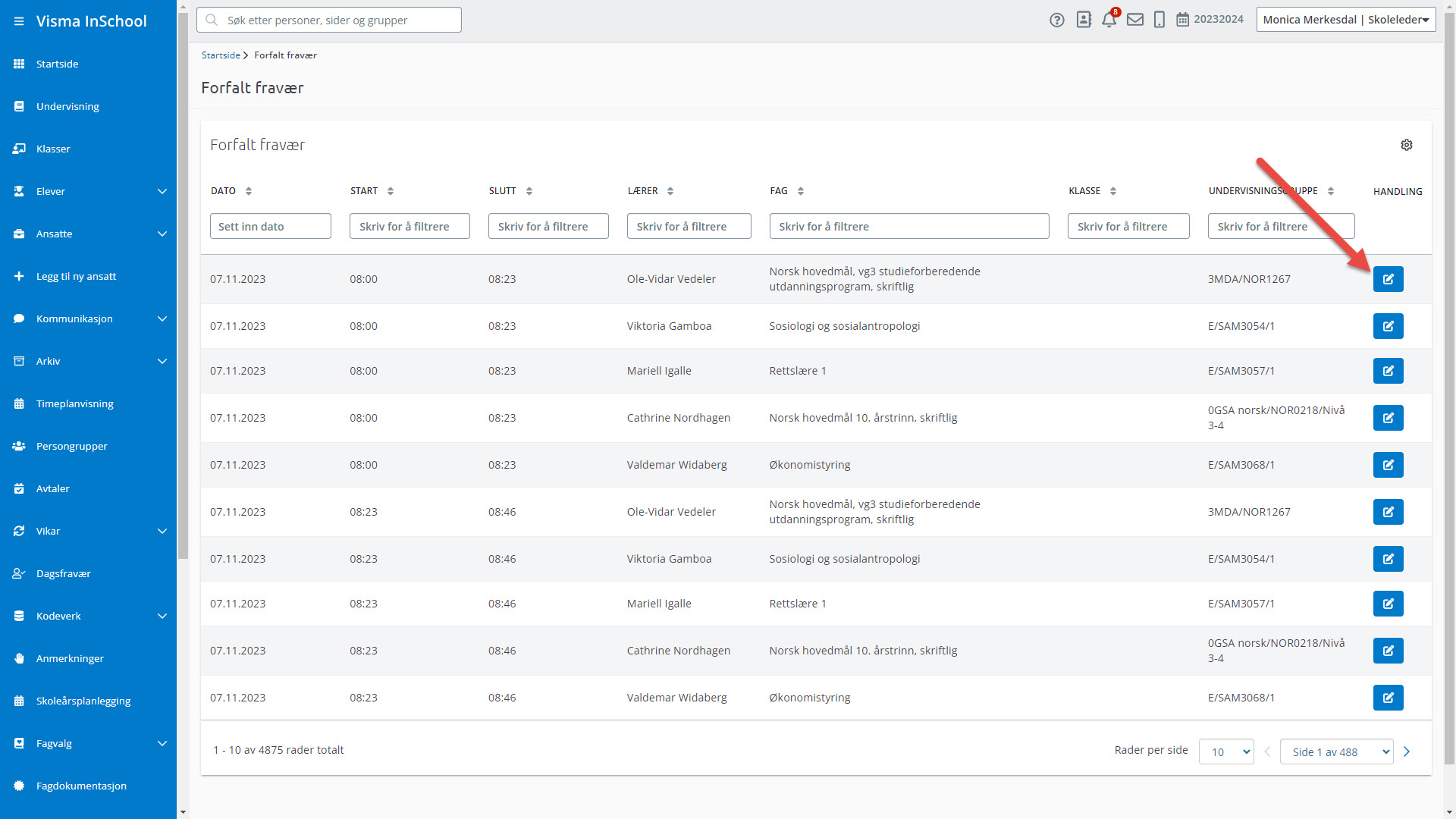The height and width of the screenshot is (819, 1456).
Task: Click the search field for persons and groups
Action: tap(329, 20)
